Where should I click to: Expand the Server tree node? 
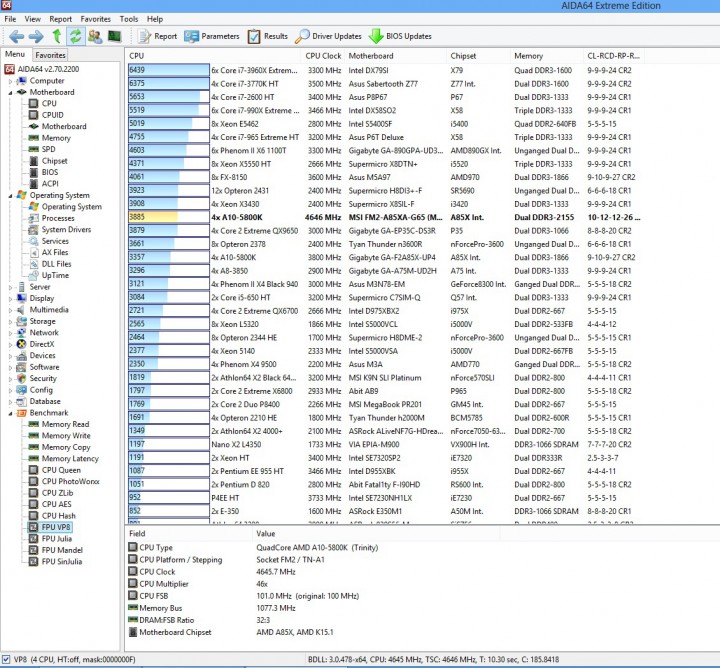tap(10, 287)
